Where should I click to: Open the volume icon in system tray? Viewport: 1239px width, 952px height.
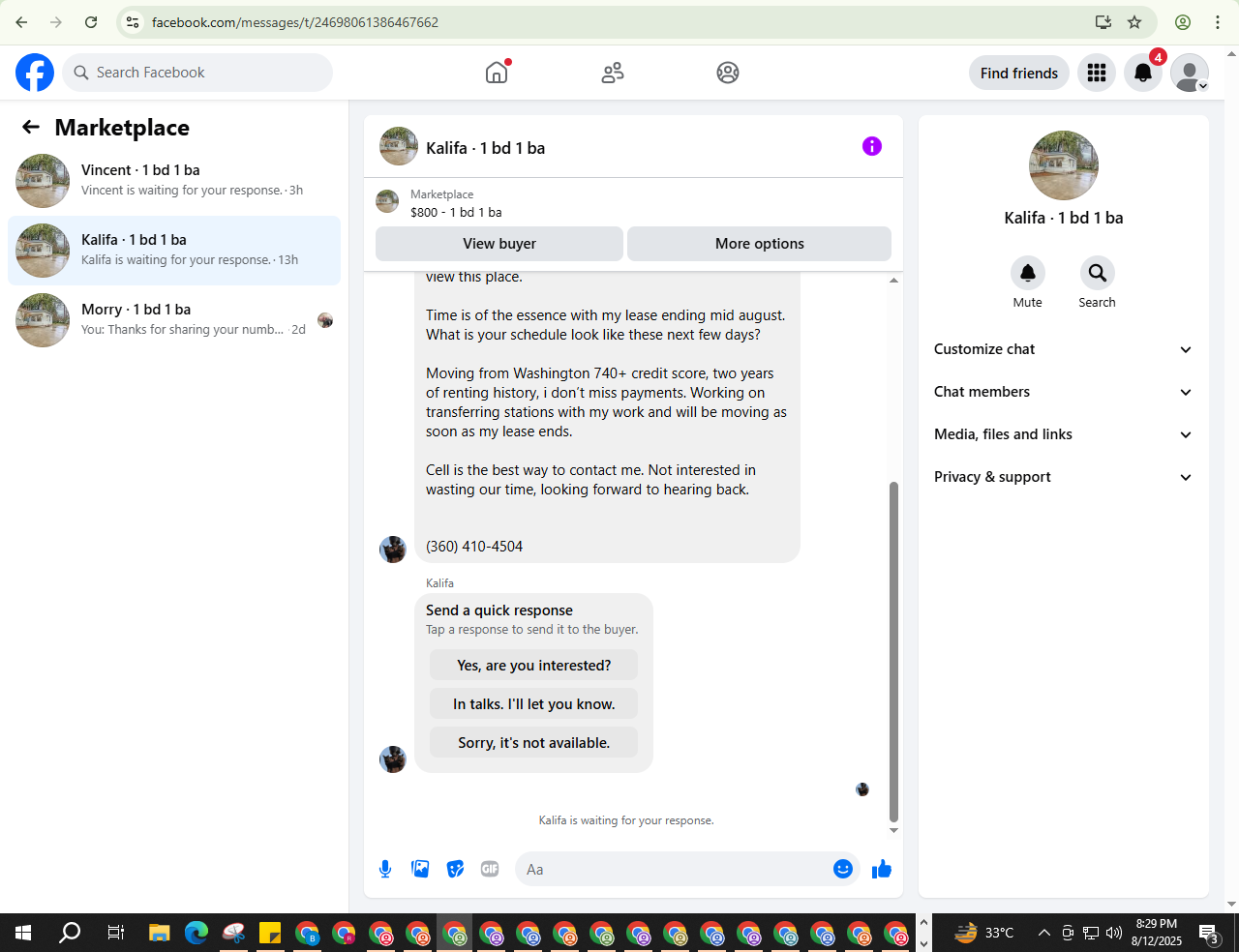coord(1114,933)
